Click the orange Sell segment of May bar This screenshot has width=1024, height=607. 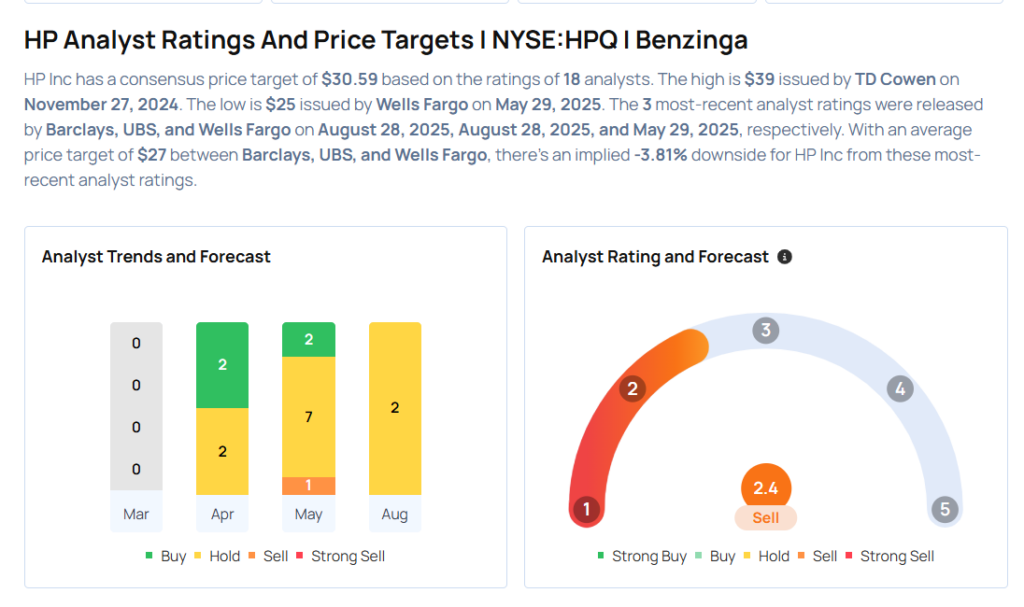click(x=309, y=486)
